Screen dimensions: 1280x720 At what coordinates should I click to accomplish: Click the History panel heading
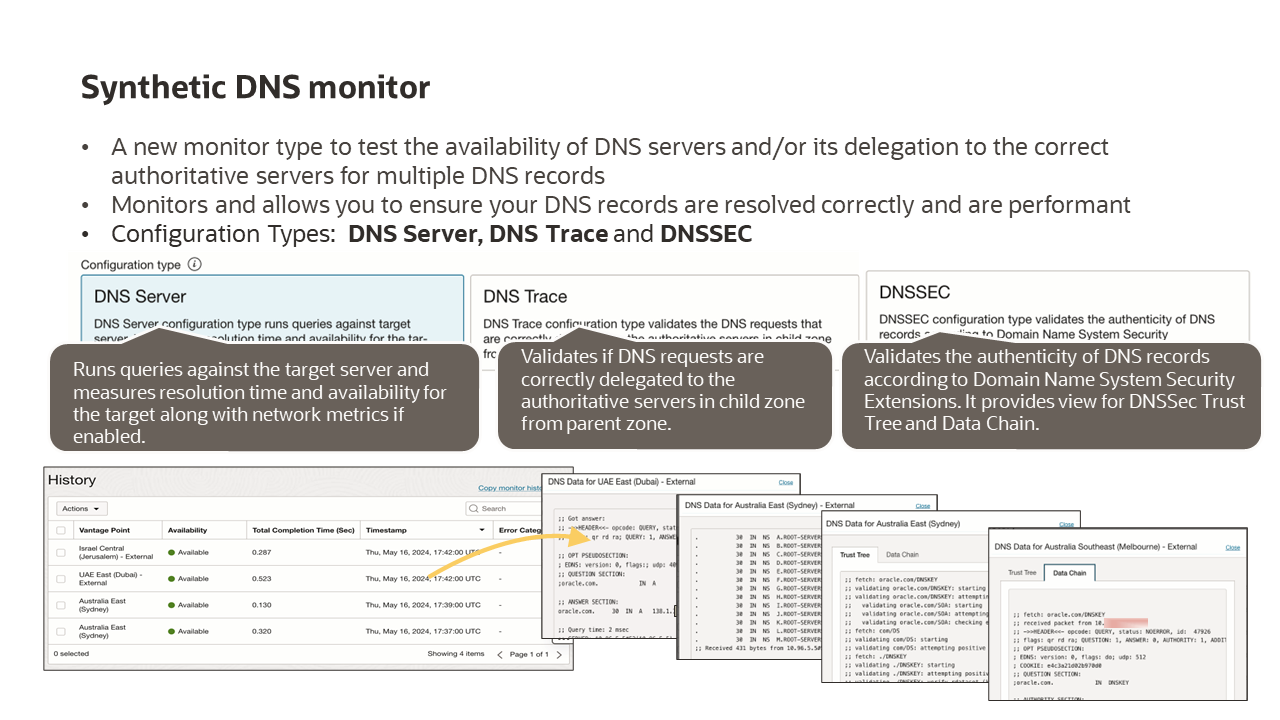click(x=72, y=481)
